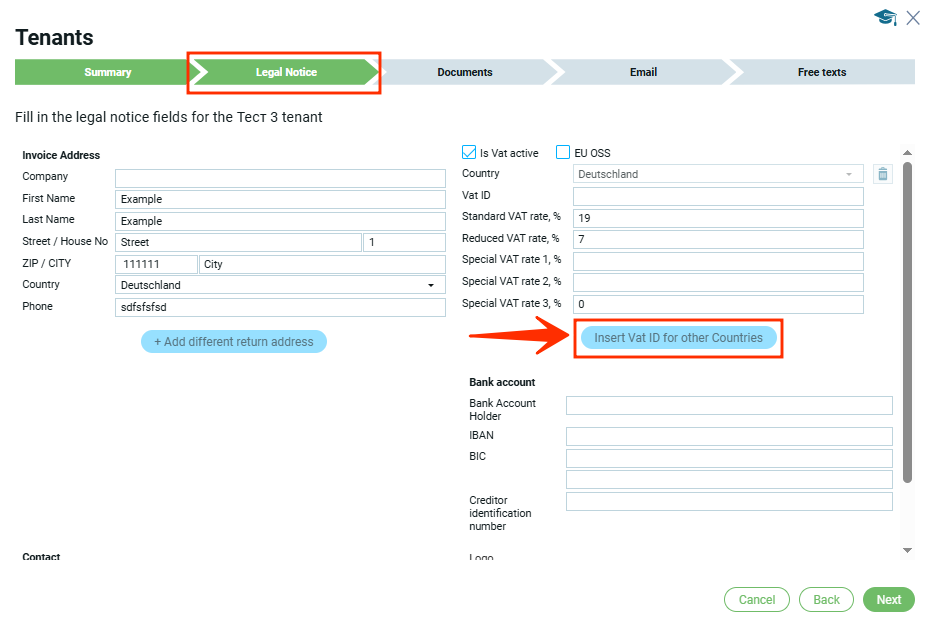Click the green Next button
The width and height of the screenshot is (925, 617).
888,600
